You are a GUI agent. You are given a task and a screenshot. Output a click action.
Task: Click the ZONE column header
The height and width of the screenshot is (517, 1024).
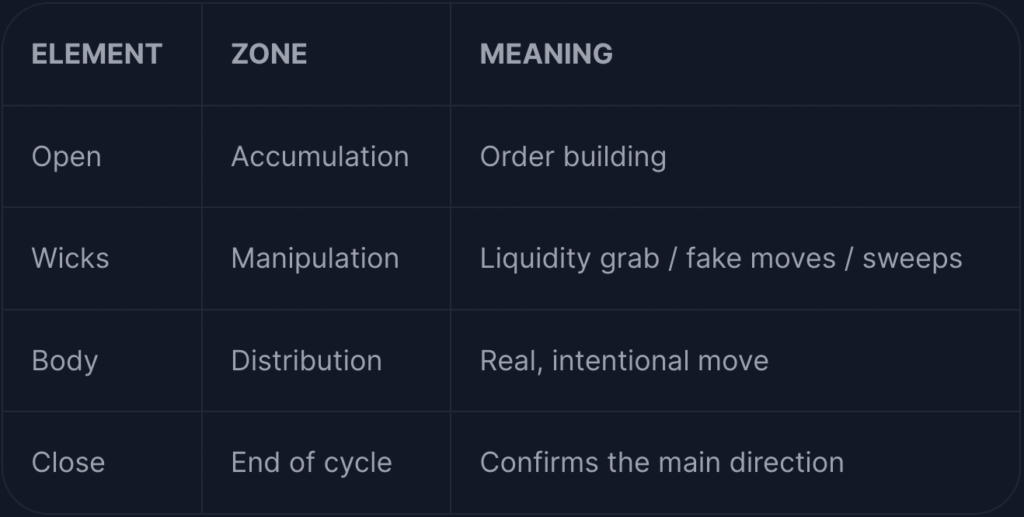(269, 54)
